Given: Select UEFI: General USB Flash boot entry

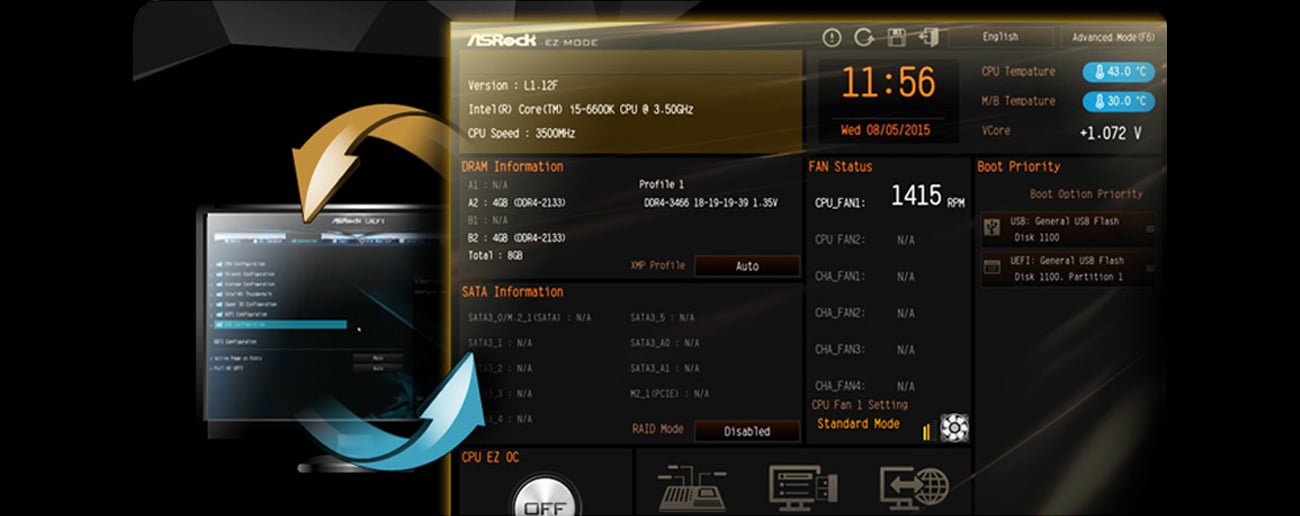Looking at the screenshot, I should point(1067,268).
